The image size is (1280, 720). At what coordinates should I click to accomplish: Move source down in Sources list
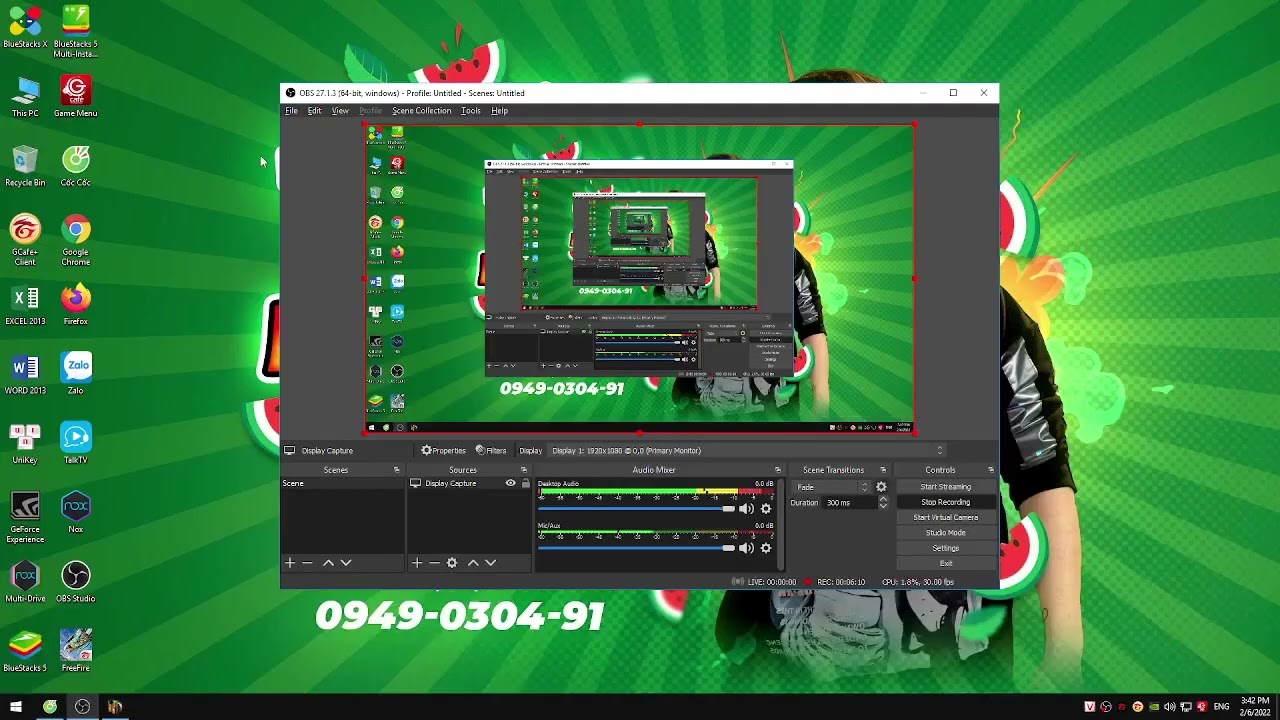pos(491,563)
